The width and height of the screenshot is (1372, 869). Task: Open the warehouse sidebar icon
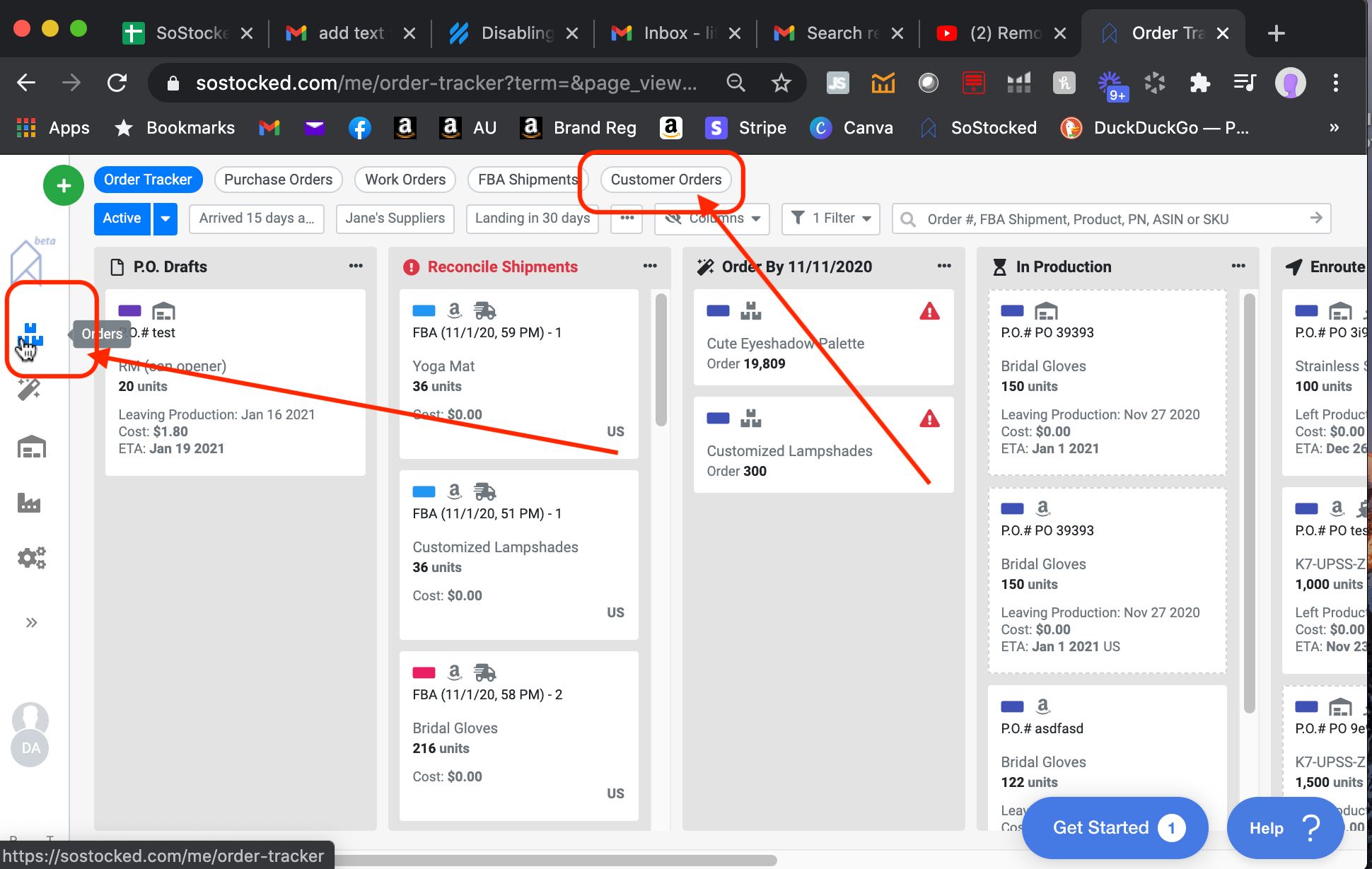[31, 447]
